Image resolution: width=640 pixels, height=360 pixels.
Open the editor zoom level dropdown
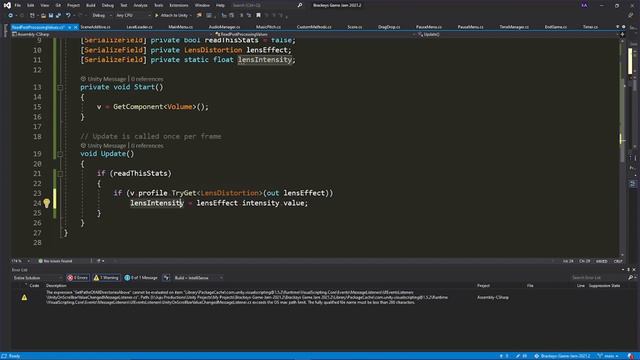tap(21, 261)
